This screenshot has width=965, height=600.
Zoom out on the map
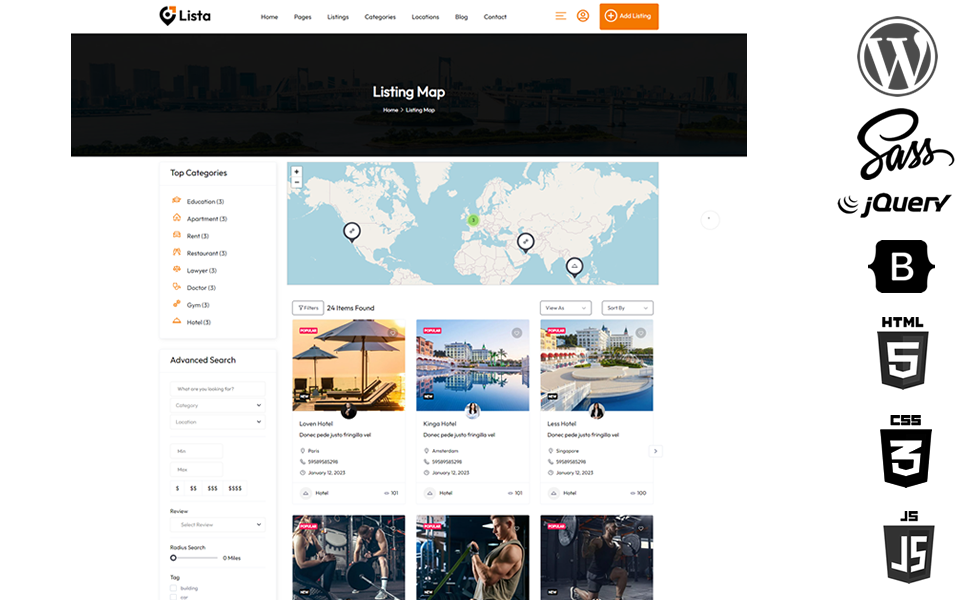[x=297, y=183]
